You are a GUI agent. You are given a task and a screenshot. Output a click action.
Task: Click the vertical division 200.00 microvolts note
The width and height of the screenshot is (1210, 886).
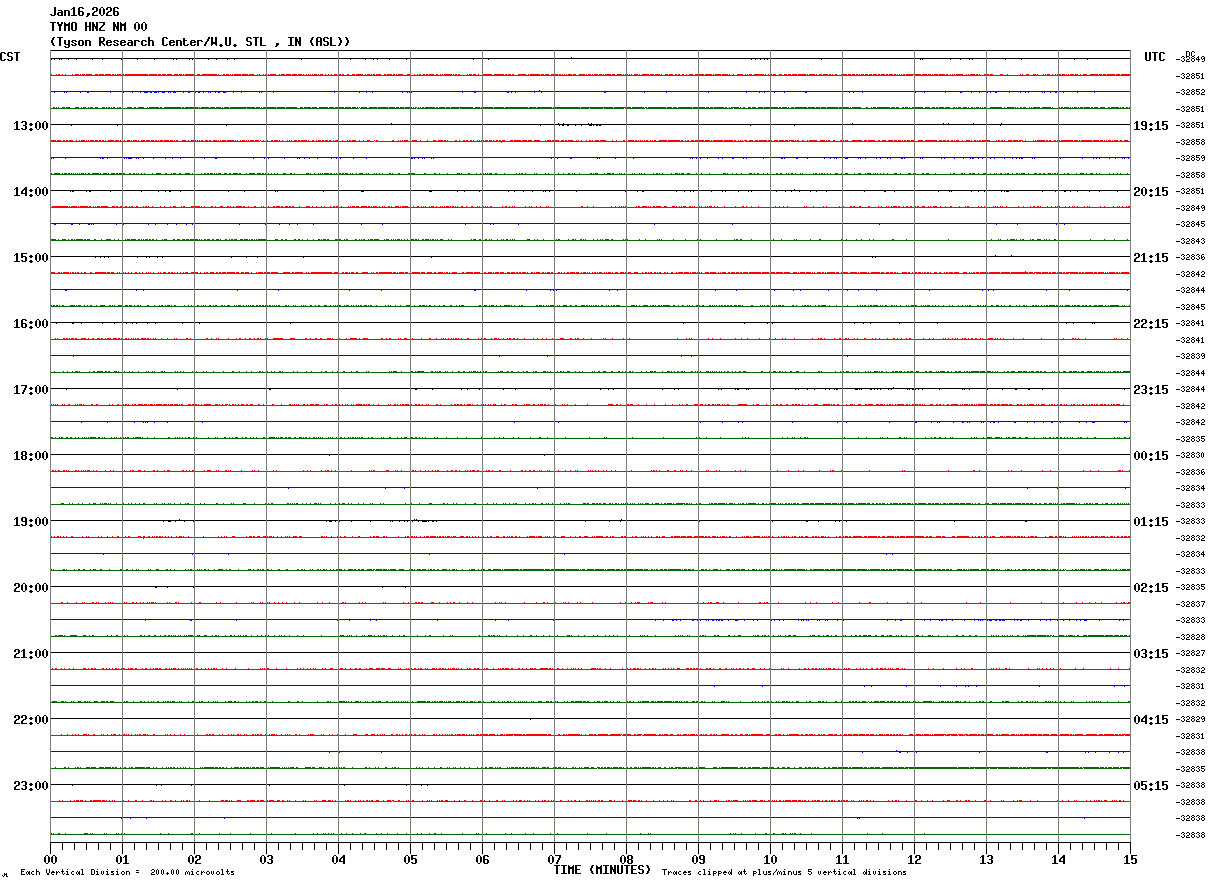tap(127, 873)
